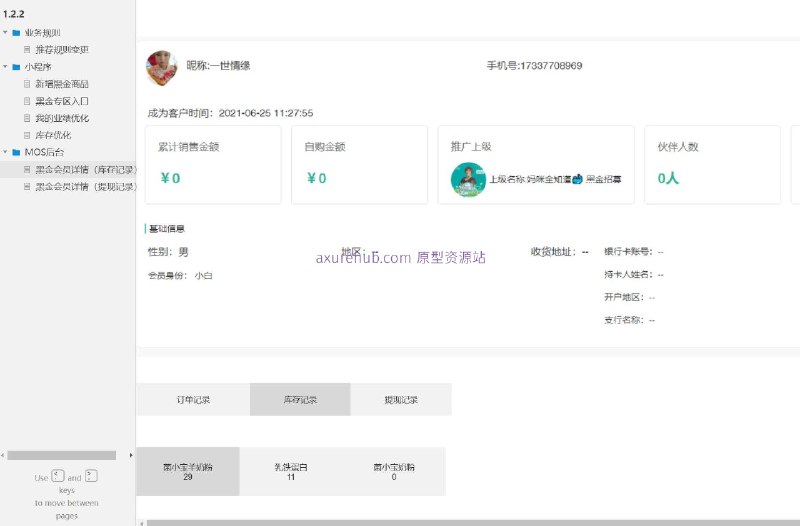Click the 银行卡账号 field
The height and width of the screenshot is (526, 800).
(x=634, y=252)
